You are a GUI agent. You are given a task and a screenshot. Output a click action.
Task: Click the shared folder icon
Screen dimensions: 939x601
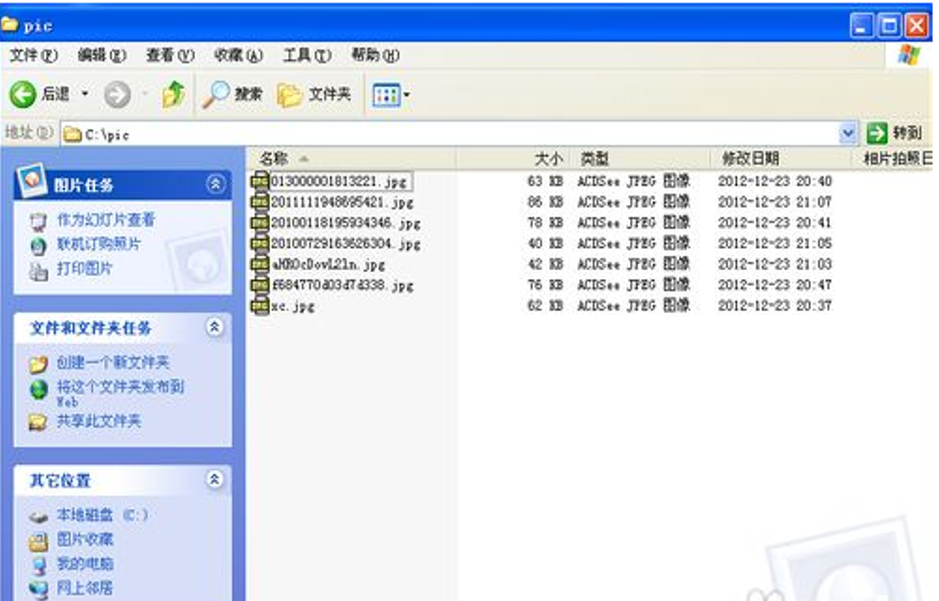pos(38,422)
